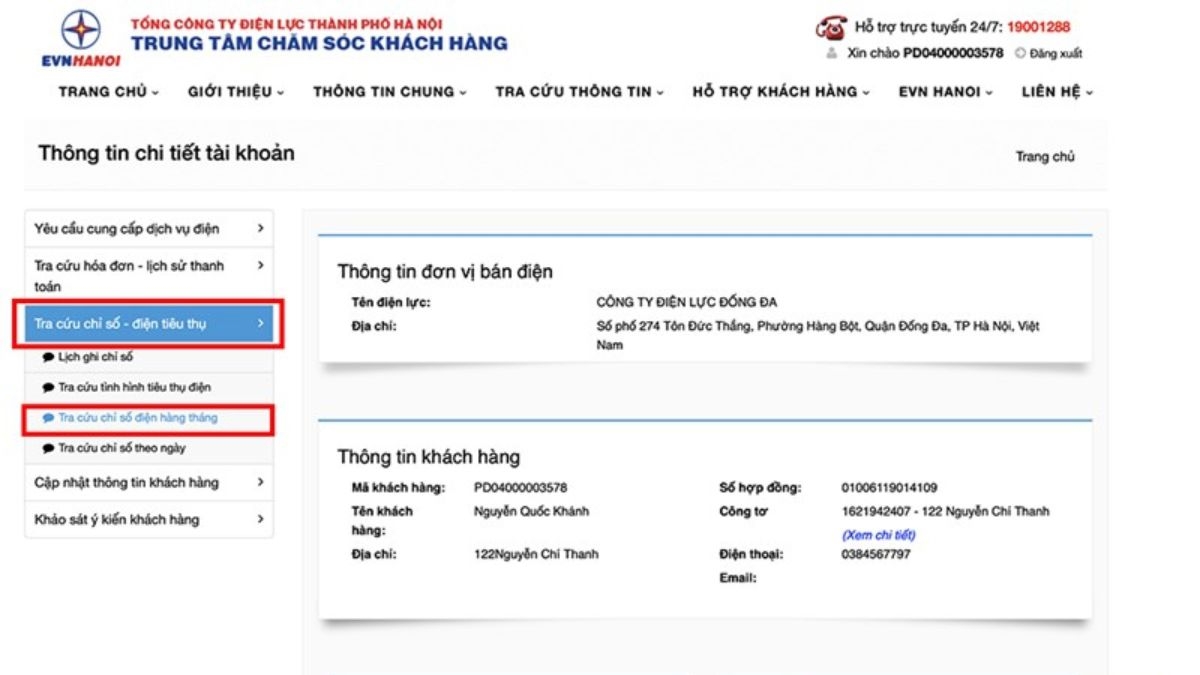Click the Xem chi tiết link
Viewport: 1200px width, 675px height.
pos(878,535)
